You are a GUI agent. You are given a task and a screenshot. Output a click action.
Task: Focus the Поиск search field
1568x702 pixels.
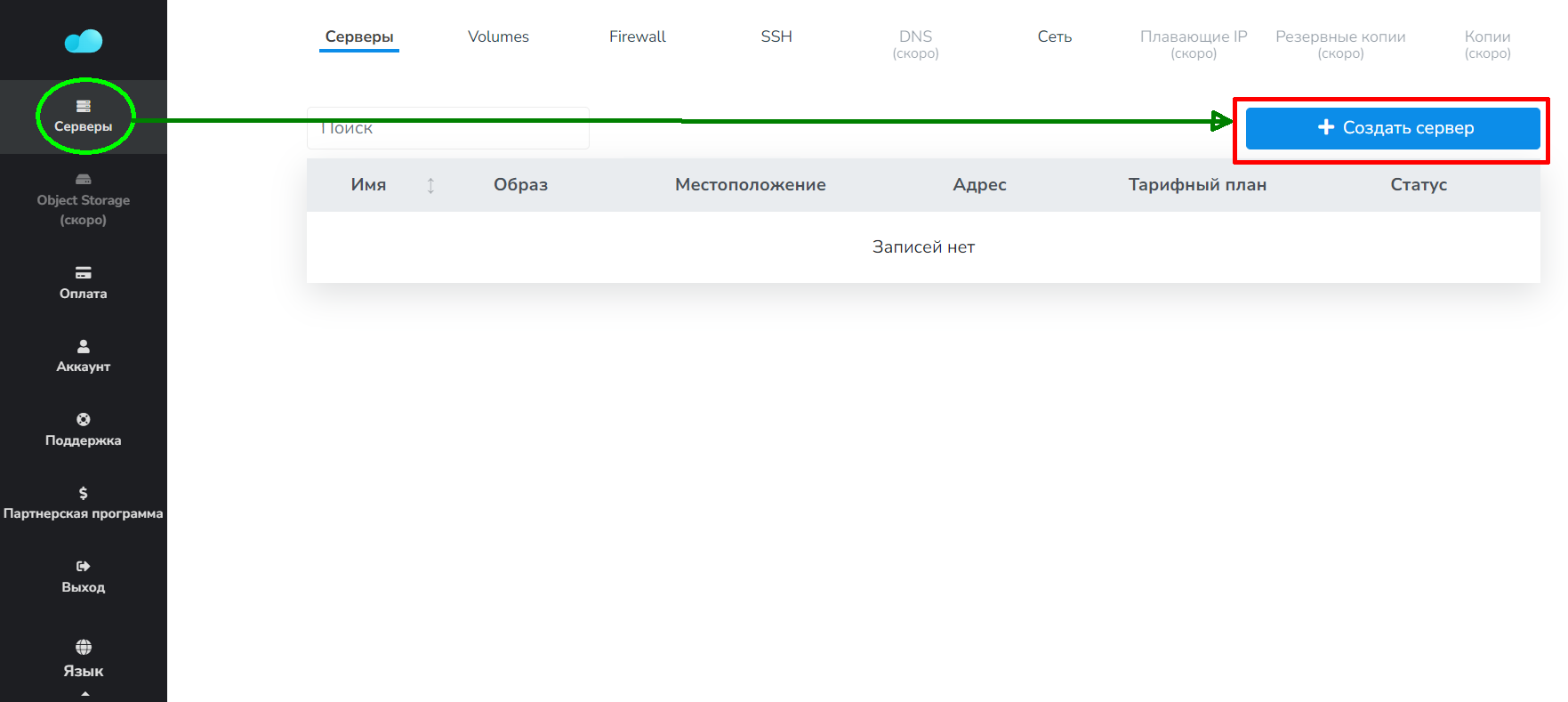click(x=448, y=128)
